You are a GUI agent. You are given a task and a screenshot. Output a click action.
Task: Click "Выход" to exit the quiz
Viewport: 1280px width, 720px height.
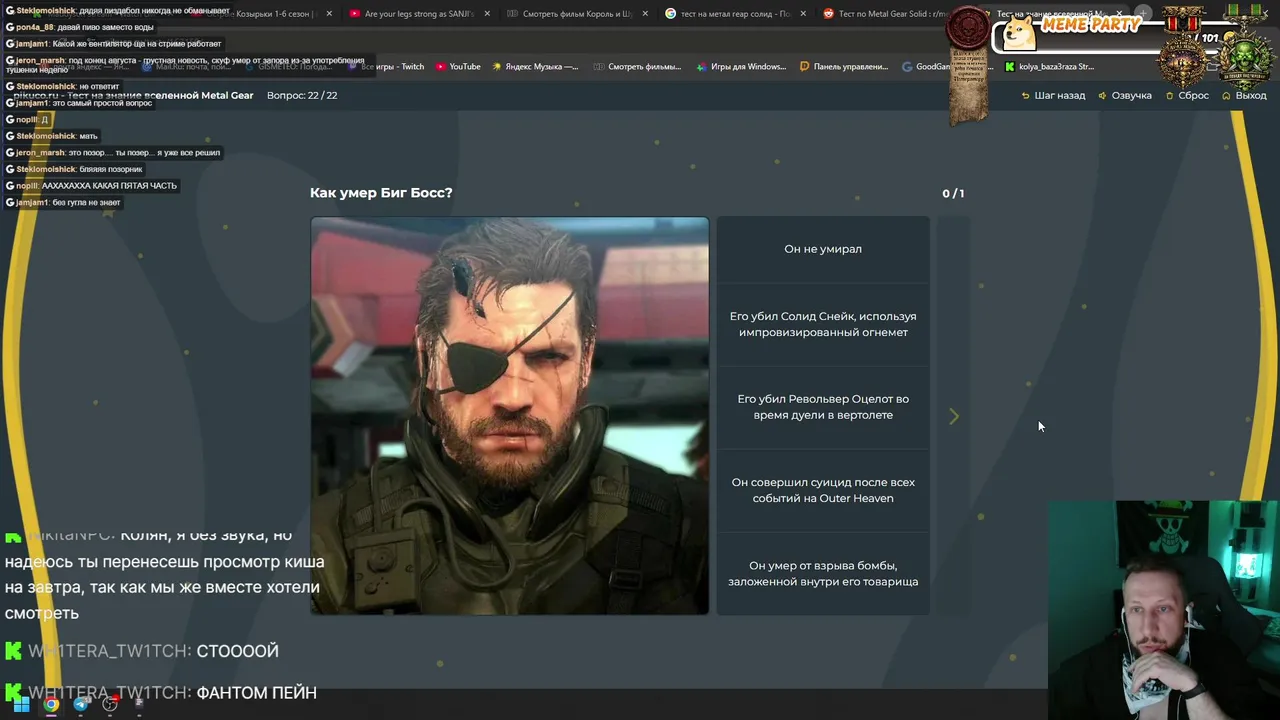[x=1244, y=95]
